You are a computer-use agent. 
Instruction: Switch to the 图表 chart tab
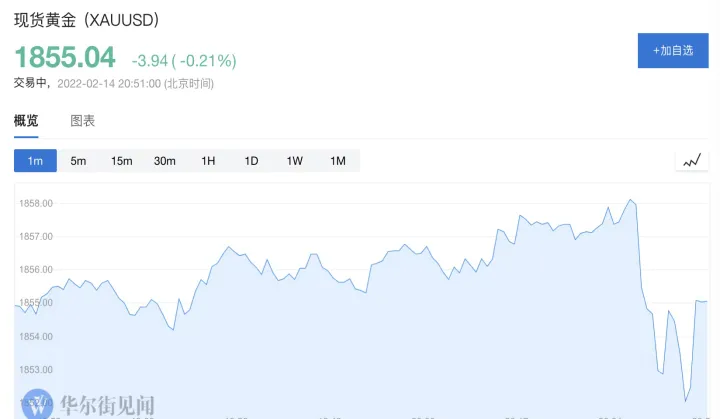point(83,121)
